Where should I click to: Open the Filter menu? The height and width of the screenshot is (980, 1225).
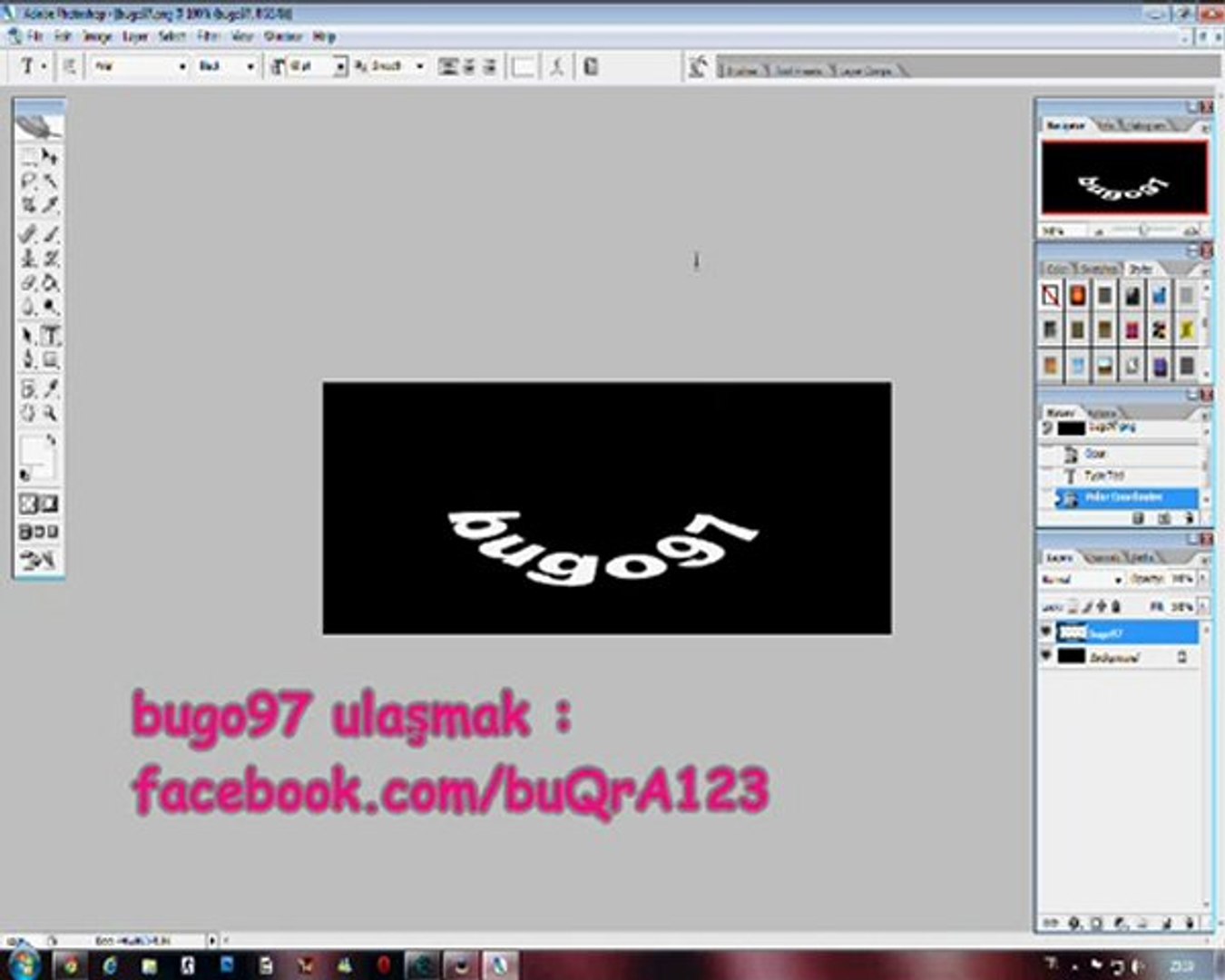tap(209, 36)
